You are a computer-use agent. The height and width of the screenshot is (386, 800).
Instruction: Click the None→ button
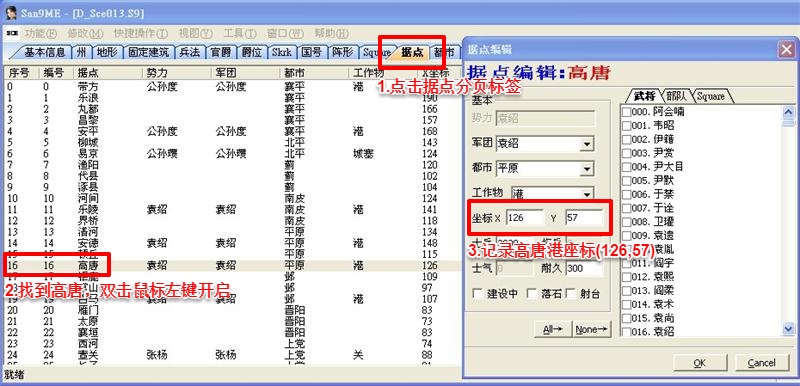592,329
